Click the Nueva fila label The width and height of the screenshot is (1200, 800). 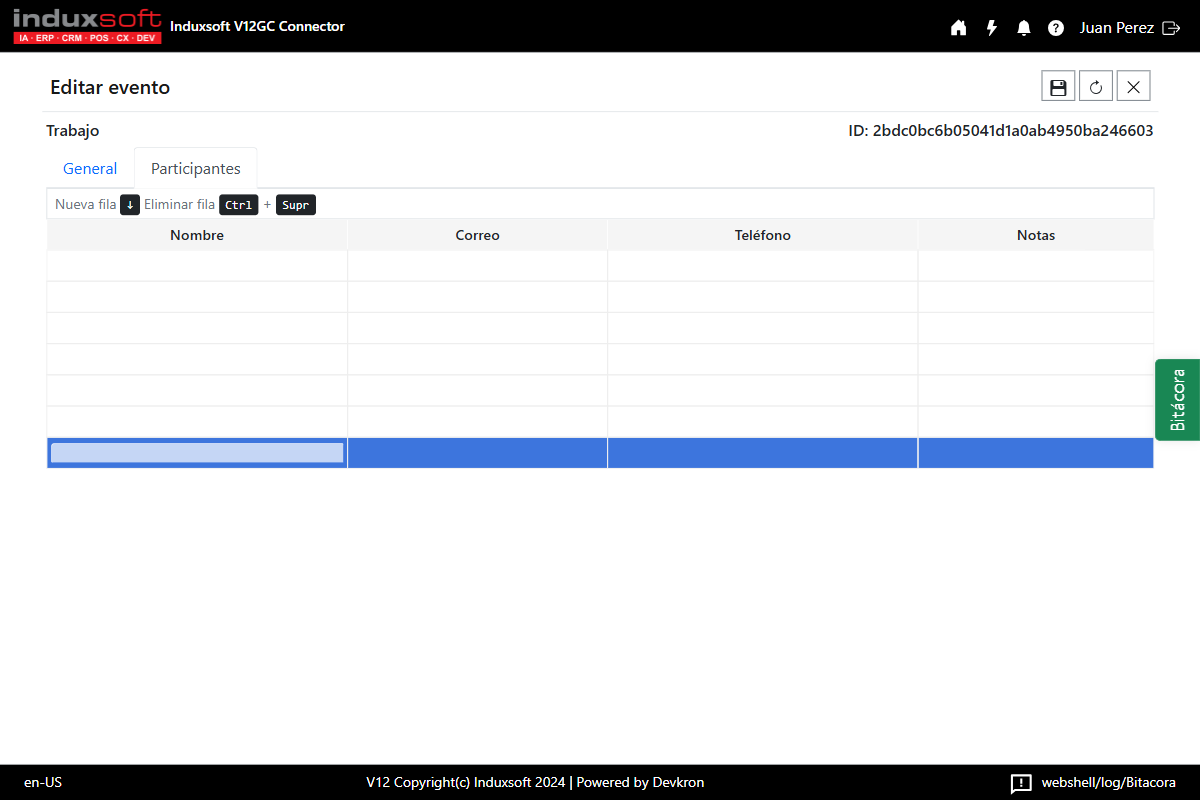click(86, 204)
